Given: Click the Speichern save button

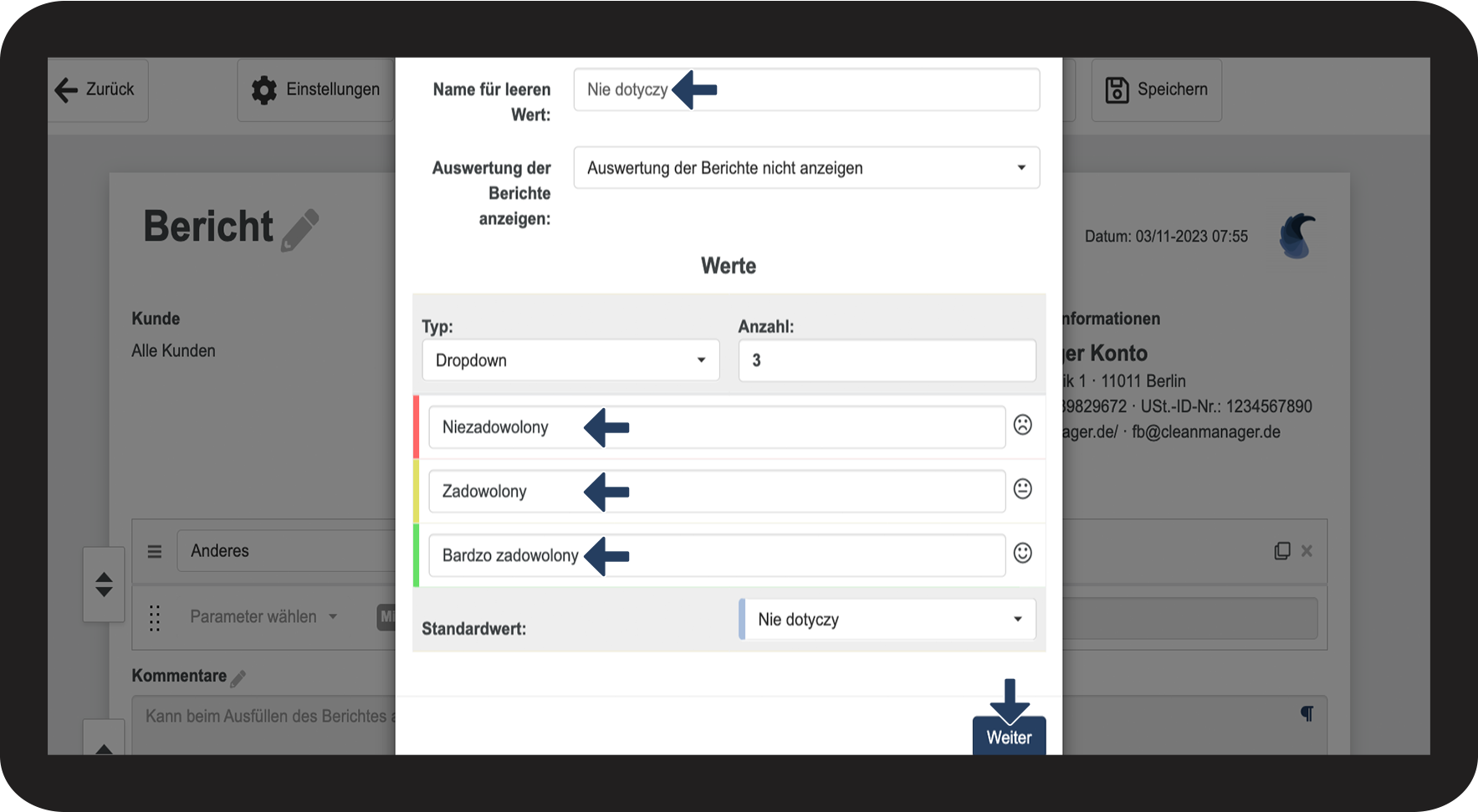Looking at the screenshot, I should [1156, 89].
